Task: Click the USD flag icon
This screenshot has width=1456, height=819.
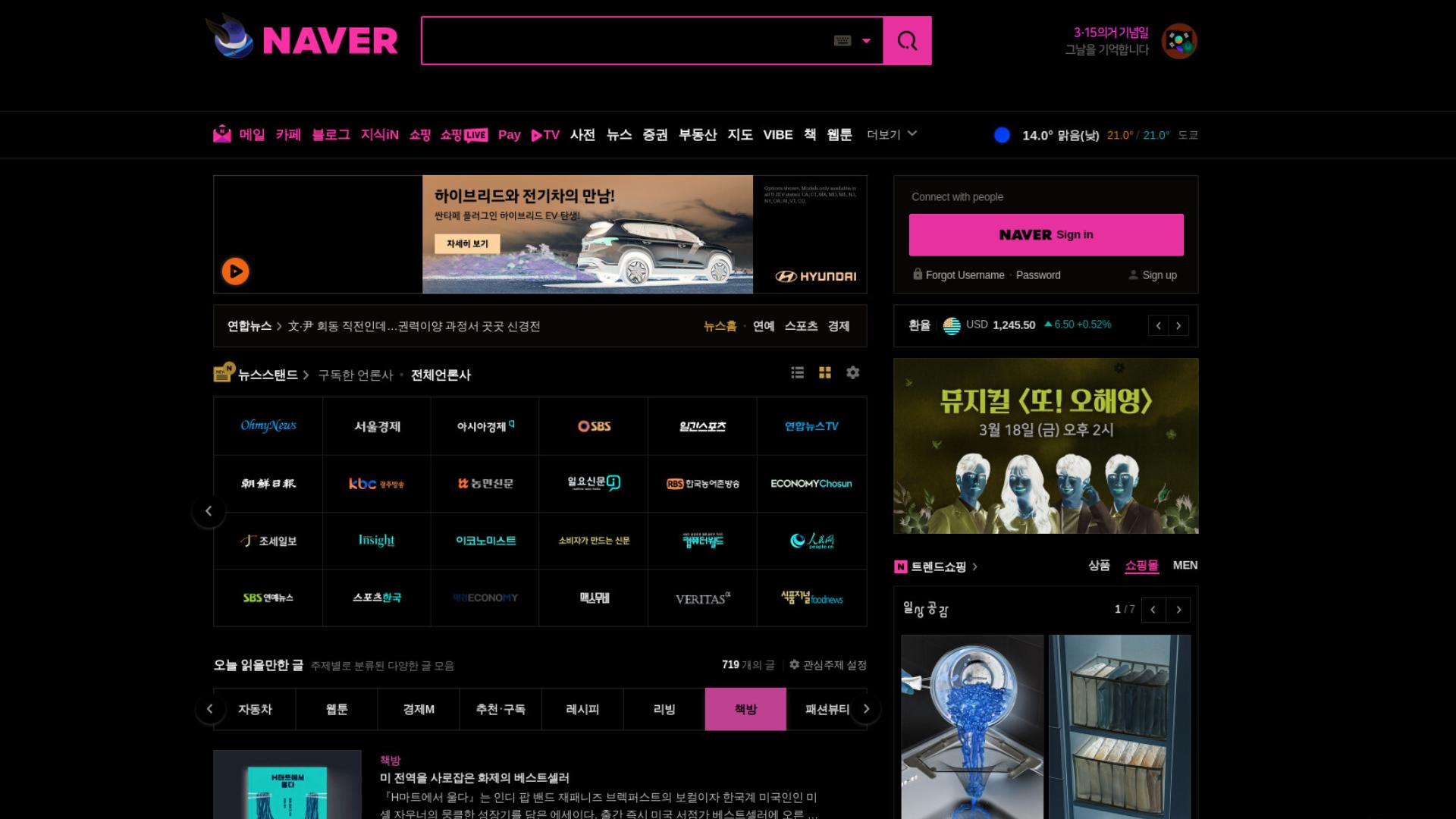Action: [951, 325]
